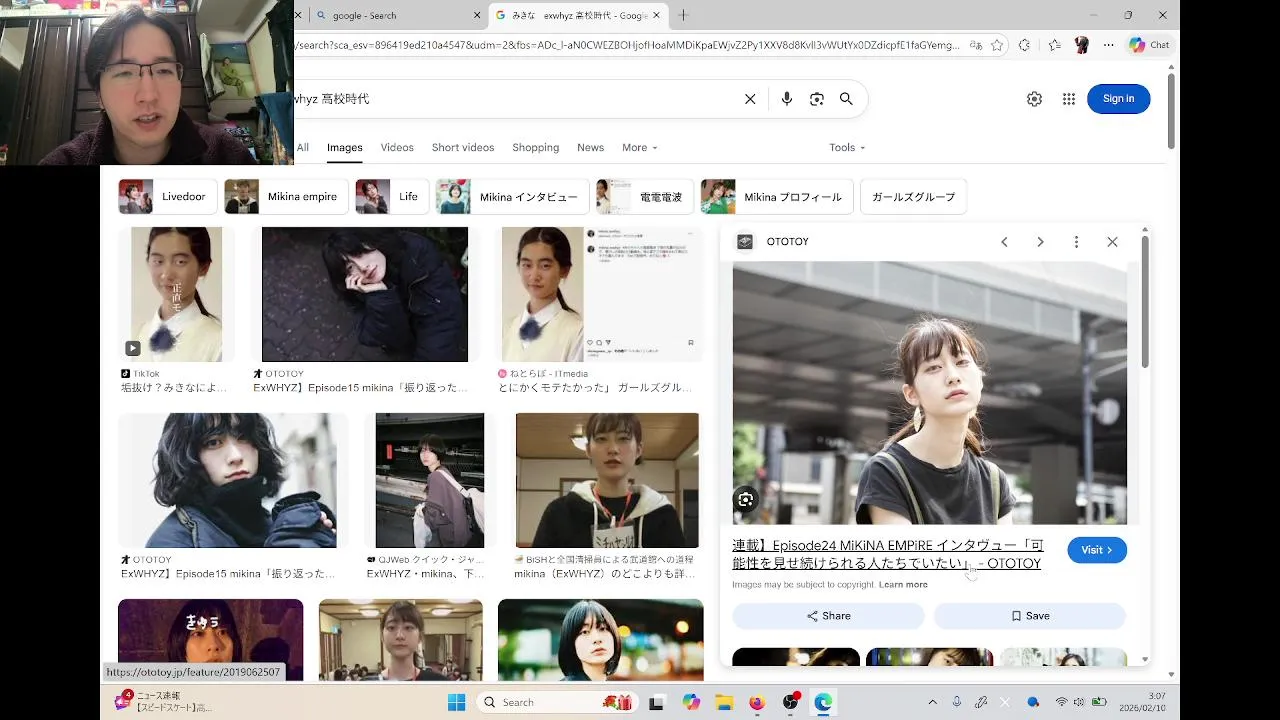Screen dimensions: 1280x720
Task: Expand the More dropdown
Action: pyautogui.click(x=639, y=148)
